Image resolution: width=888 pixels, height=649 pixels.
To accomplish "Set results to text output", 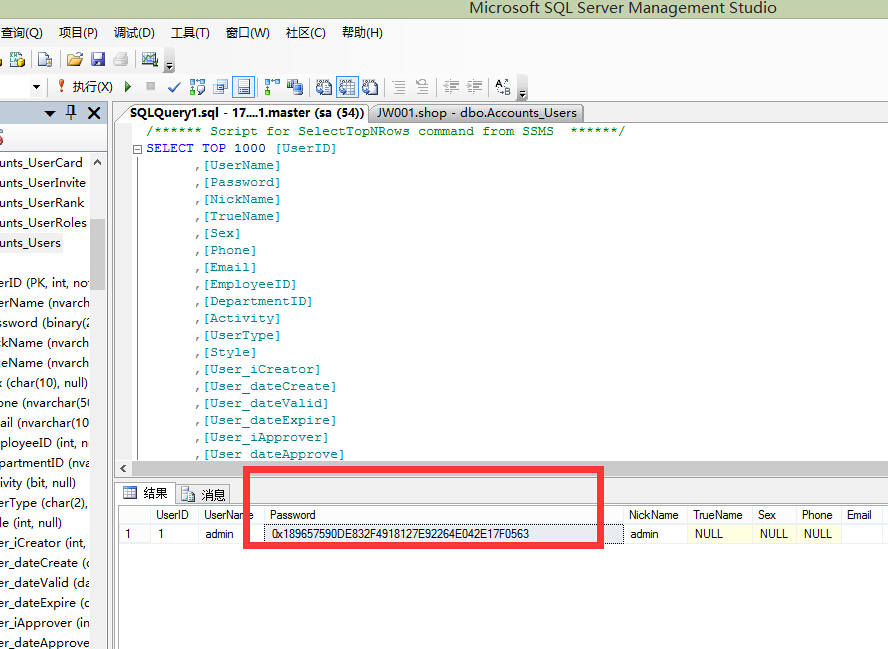I will coord(323,87).
